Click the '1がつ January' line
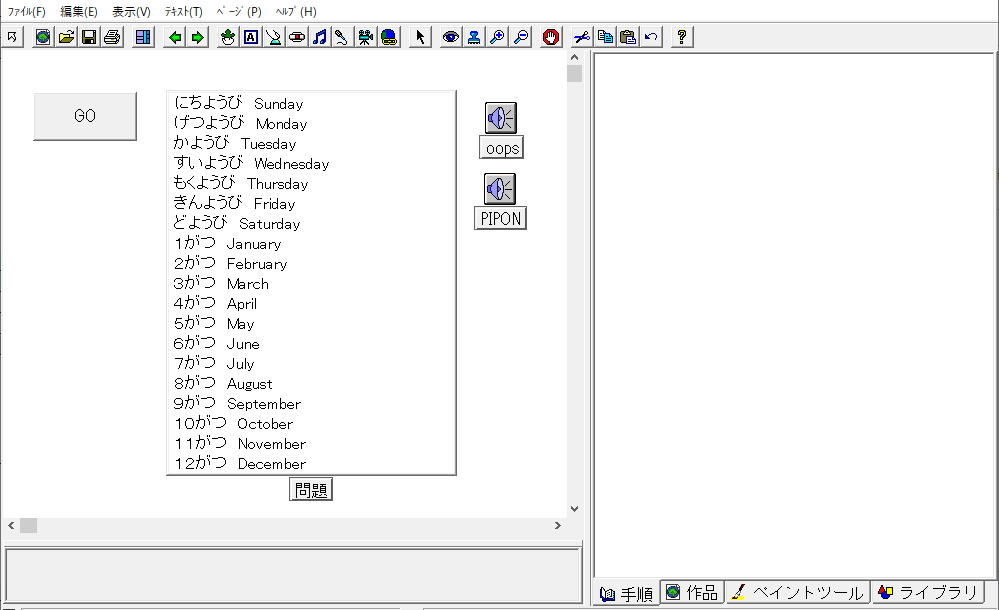The width and height of the screenshot is (999, 610). (x=227, y=243)
